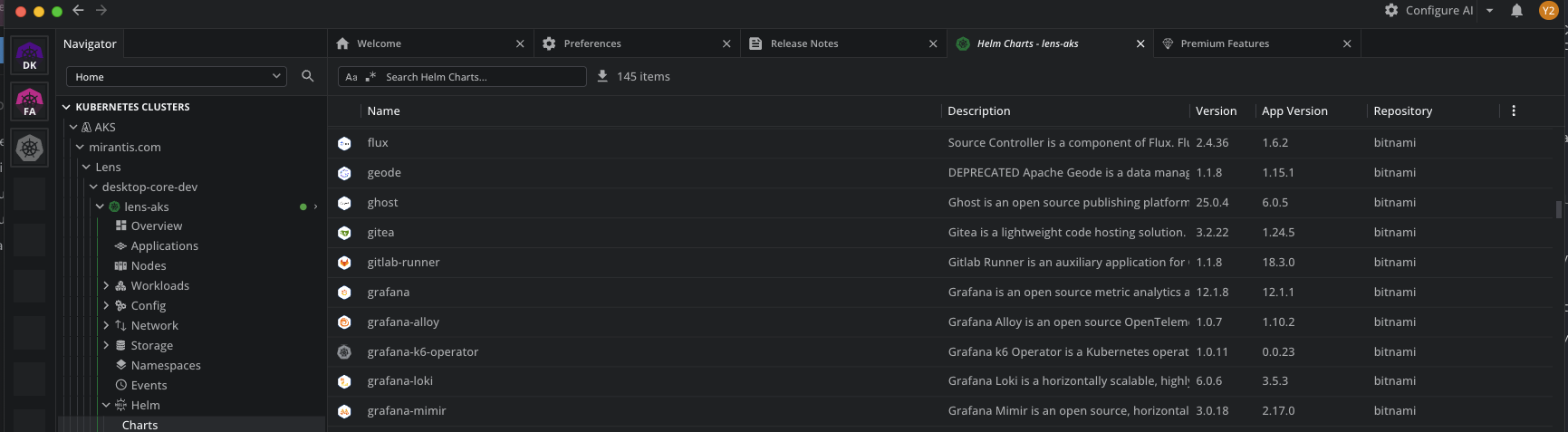
Task: Open the DK cluster hotbar icon
Action: 29,55
